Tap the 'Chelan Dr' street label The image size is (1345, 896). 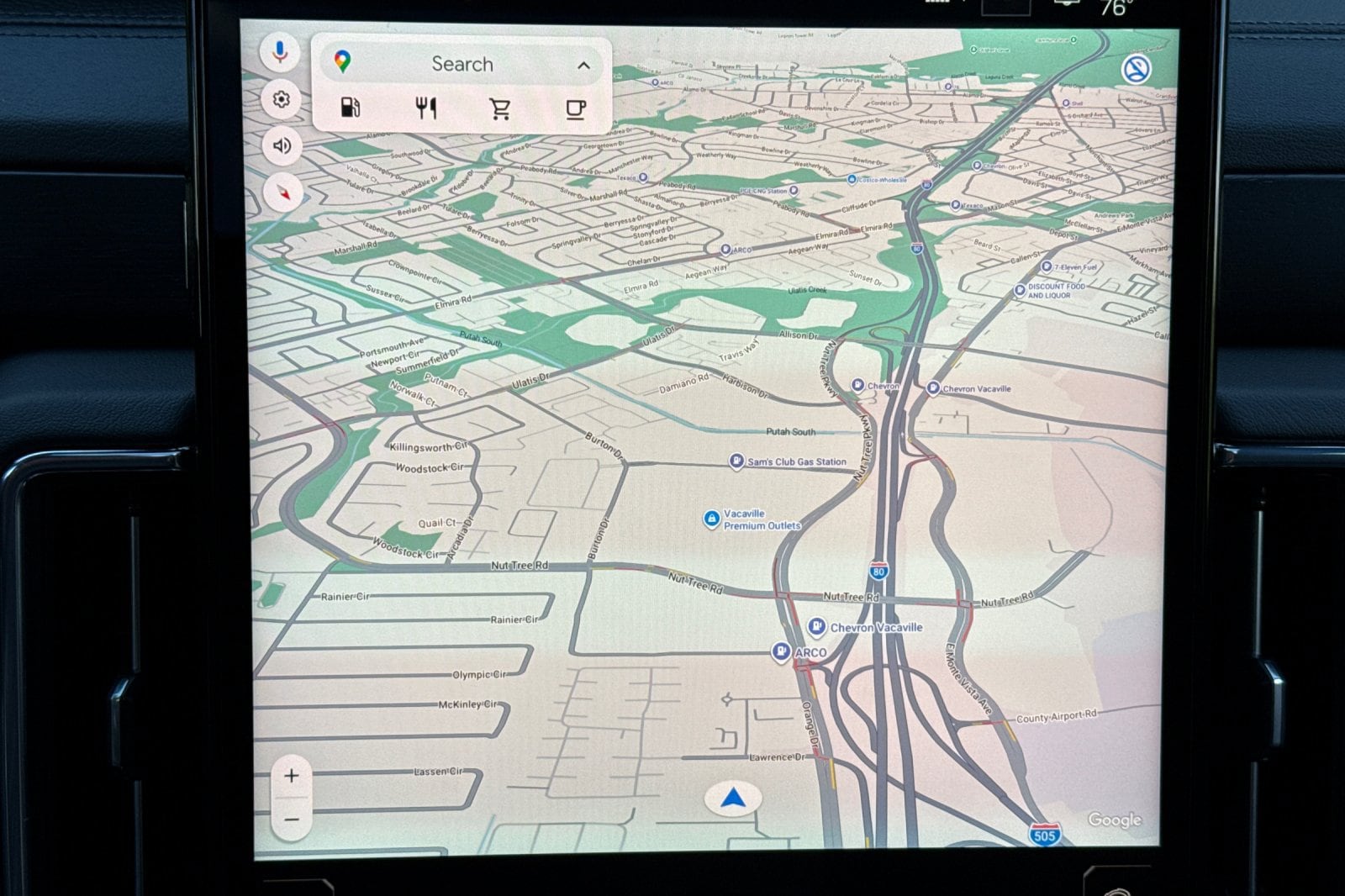tap(645, 262)
